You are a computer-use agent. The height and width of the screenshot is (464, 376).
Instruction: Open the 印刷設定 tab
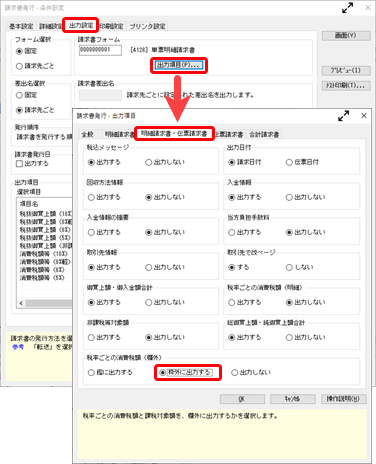coord(112,26)
